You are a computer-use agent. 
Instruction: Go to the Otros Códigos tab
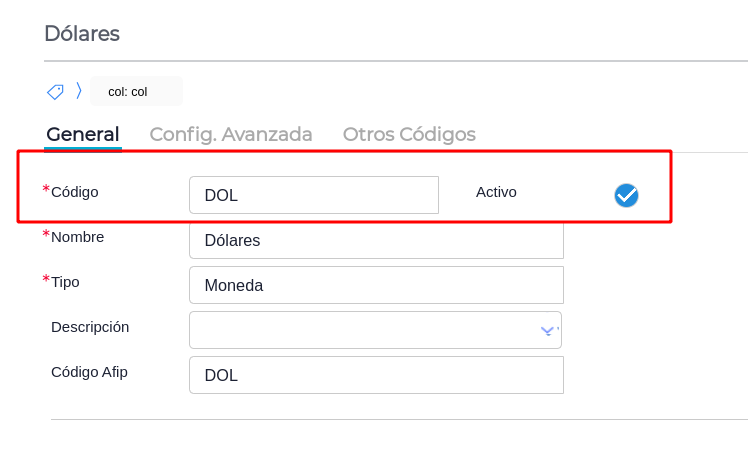409,134
